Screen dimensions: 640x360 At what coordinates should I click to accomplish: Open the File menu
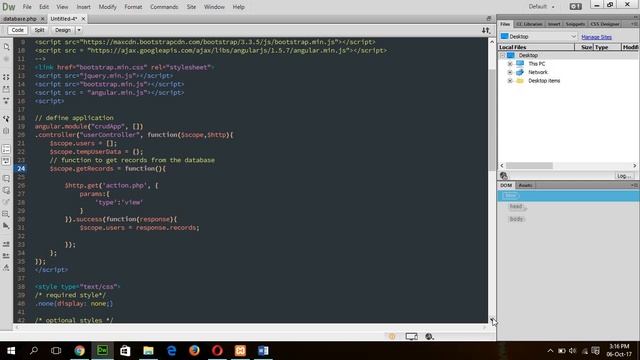27,7
